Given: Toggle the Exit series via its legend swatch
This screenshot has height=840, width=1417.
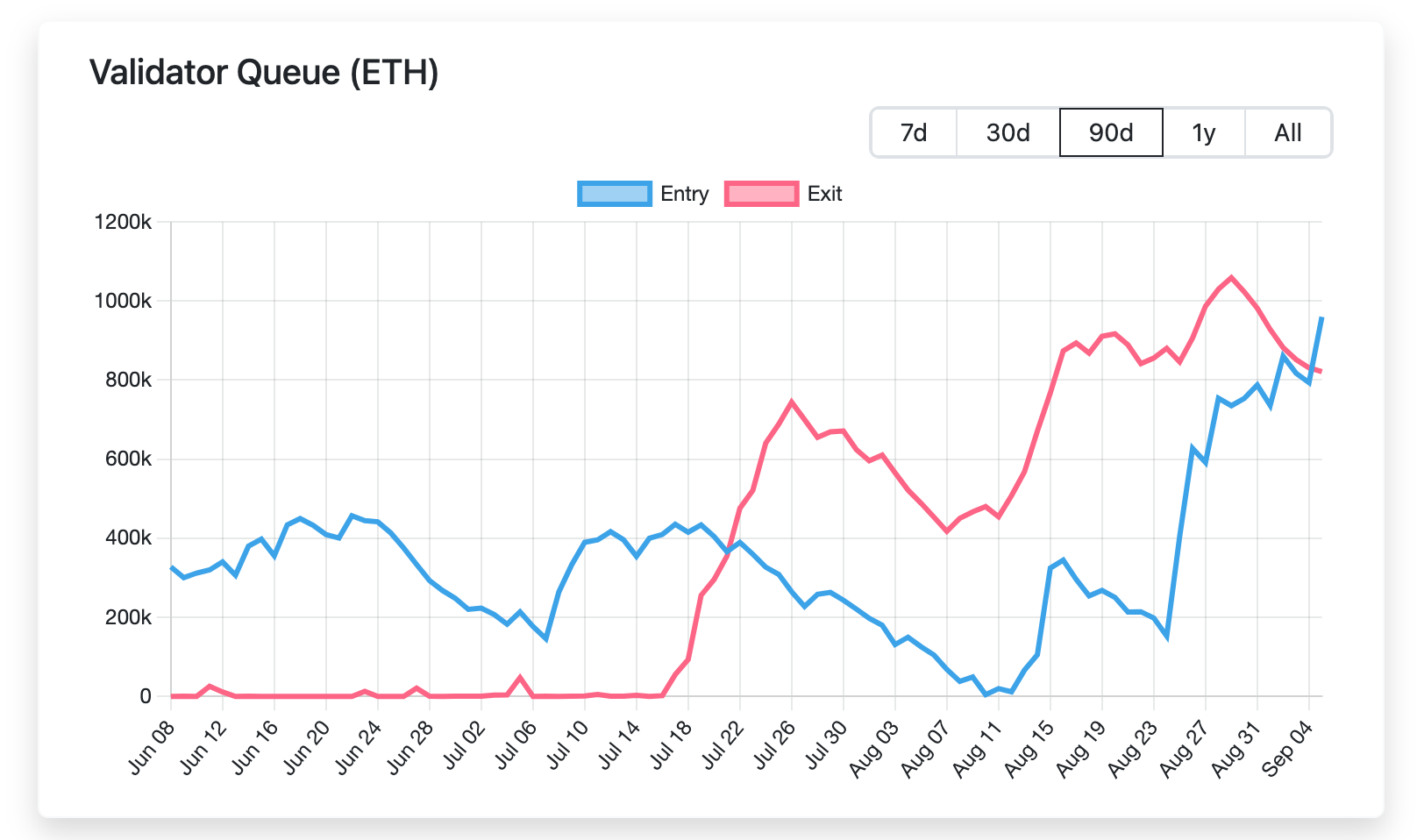Looking at the screenshot, I should [x=761, y=193].
